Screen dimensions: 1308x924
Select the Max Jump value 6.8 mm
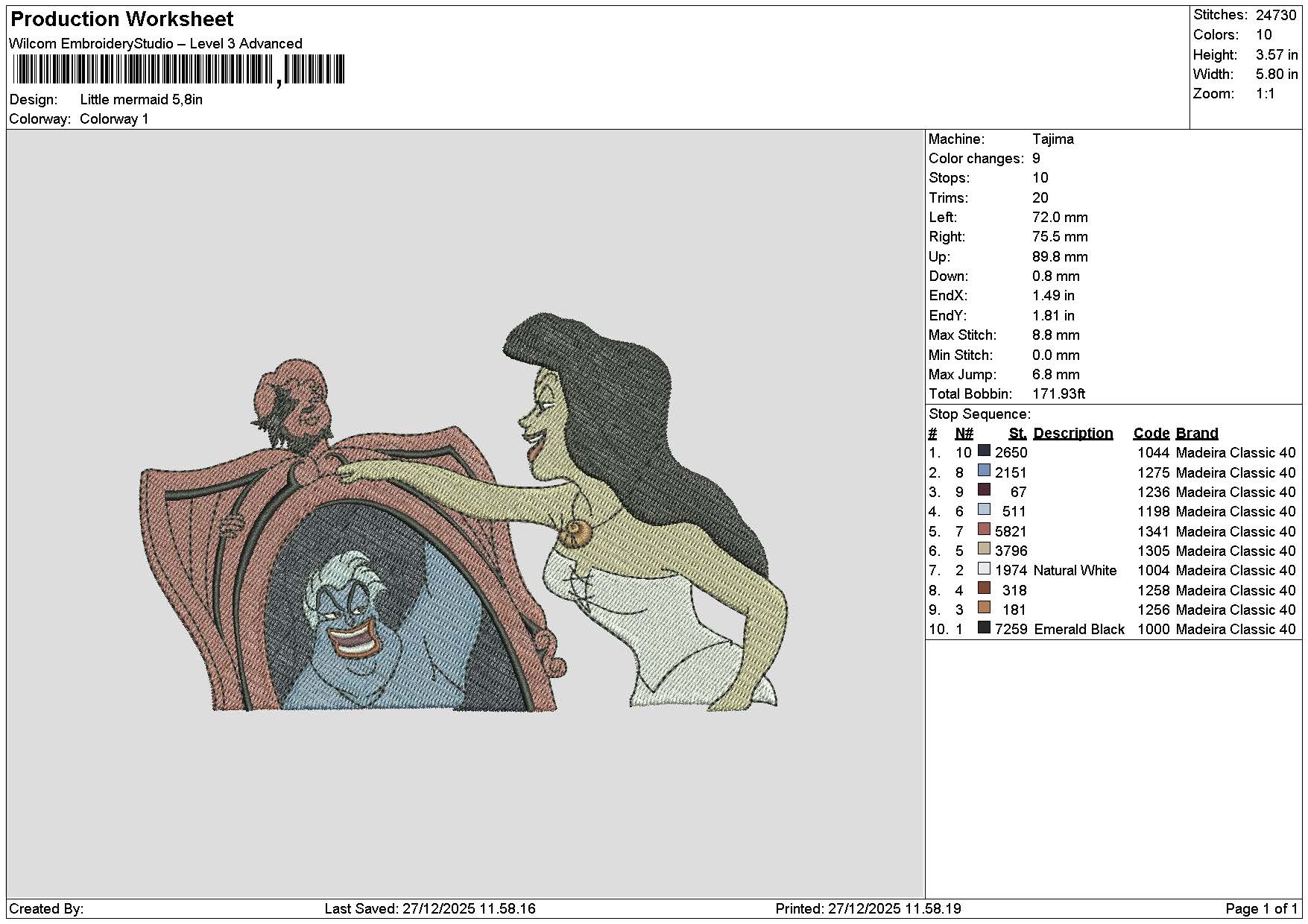click(x=1056, y=375)
